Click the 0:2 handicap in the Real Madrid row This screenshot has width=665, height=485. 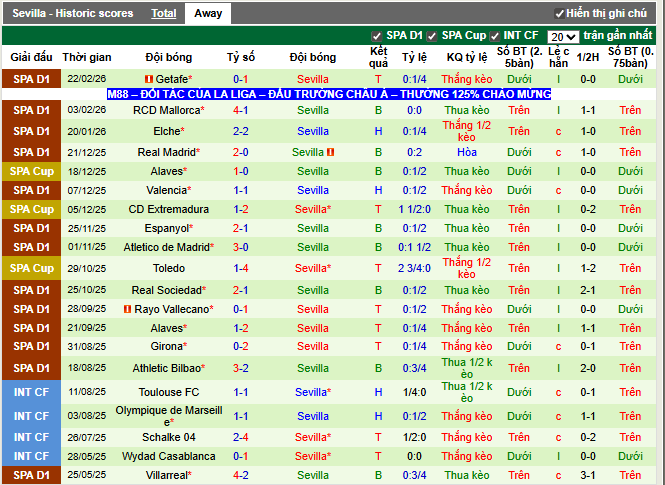pos(414,152)
